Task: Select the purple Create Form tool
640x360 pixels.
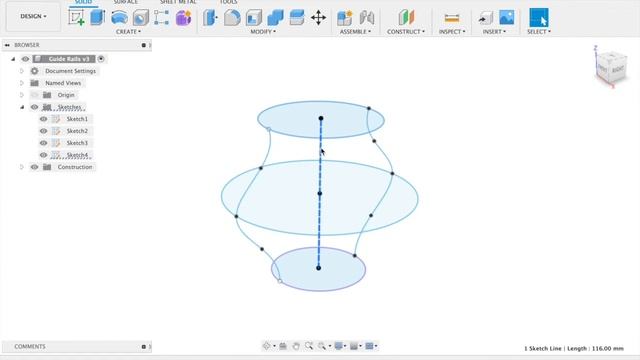Action: 183,18
